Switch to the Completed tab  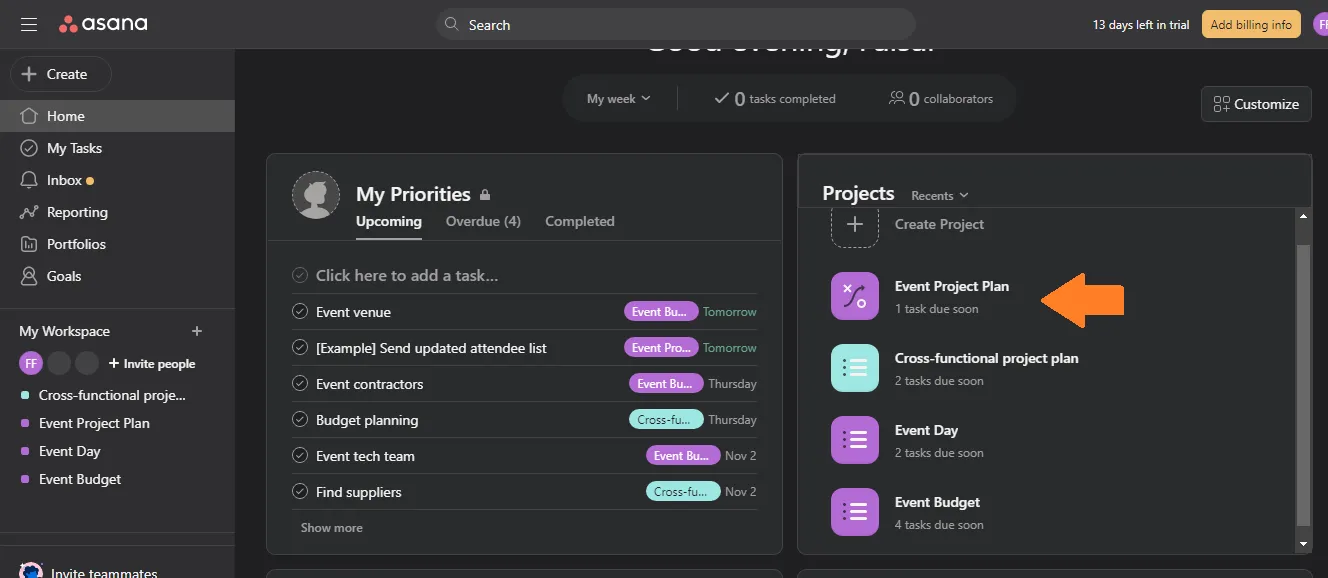pos(580,221)
